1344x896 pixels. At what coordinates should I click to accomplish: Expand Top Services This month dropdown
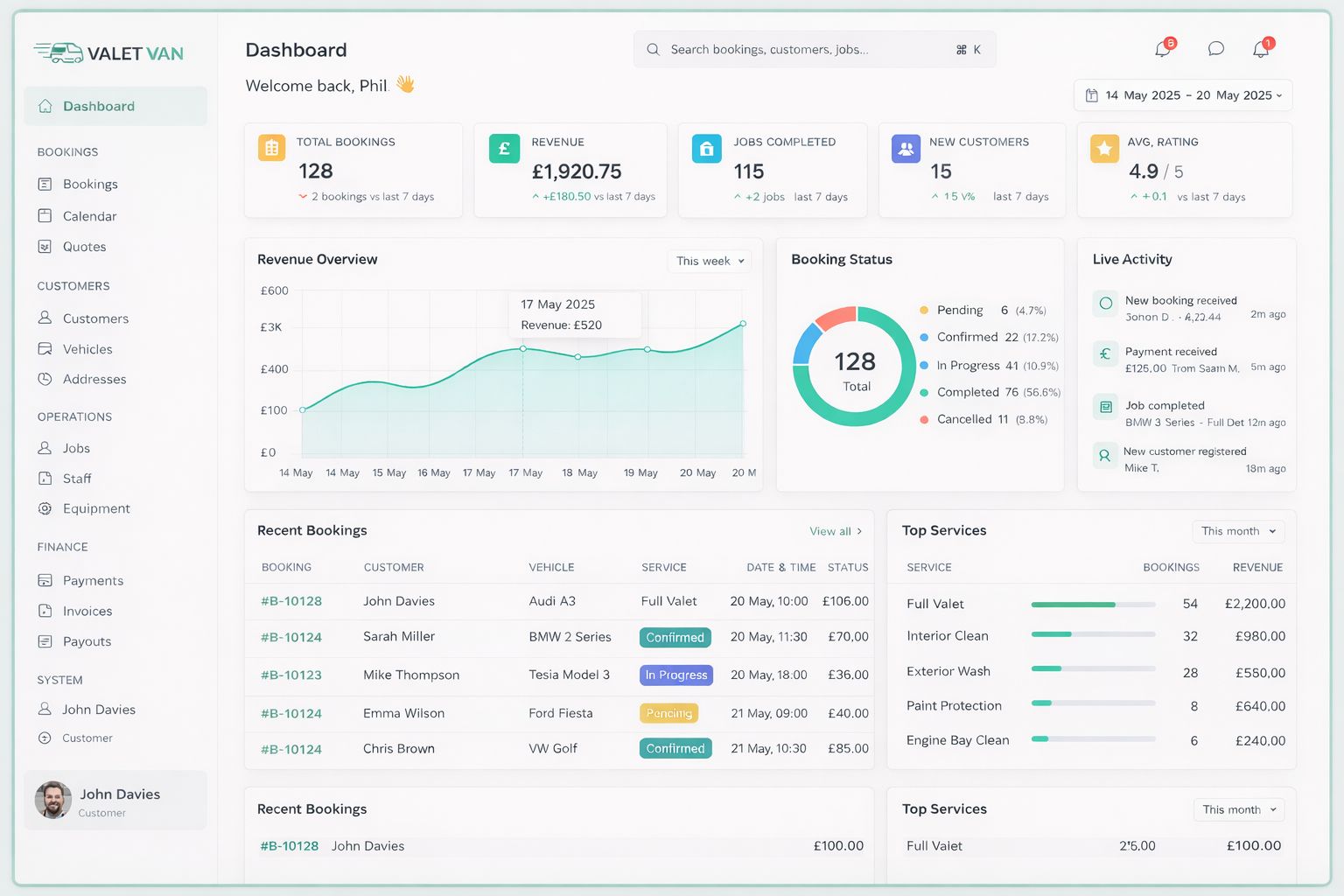[x=1237, y=531]
